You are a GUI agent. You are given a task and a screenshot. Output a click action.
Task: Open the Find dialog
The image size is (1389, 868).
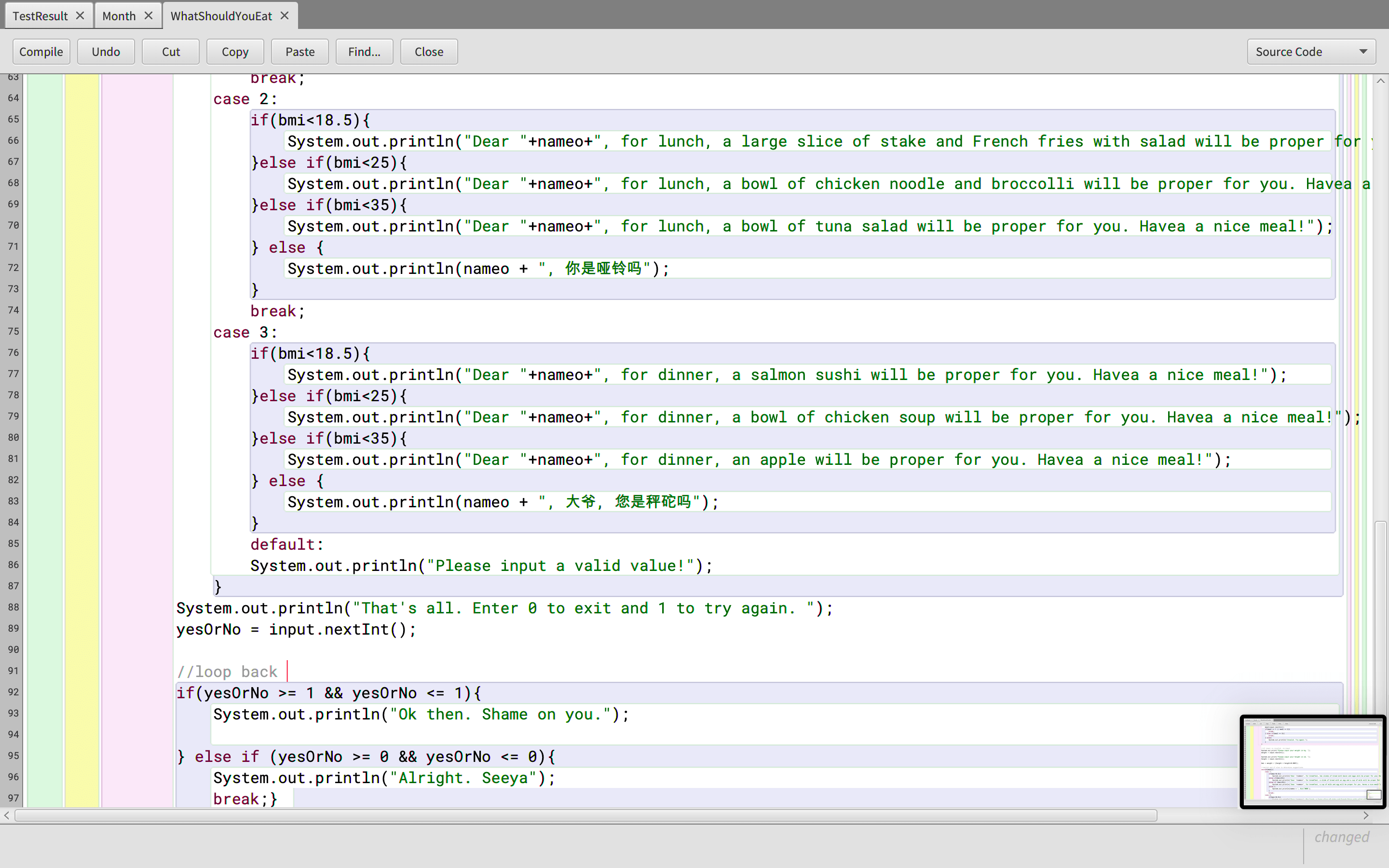click(365, 52)
